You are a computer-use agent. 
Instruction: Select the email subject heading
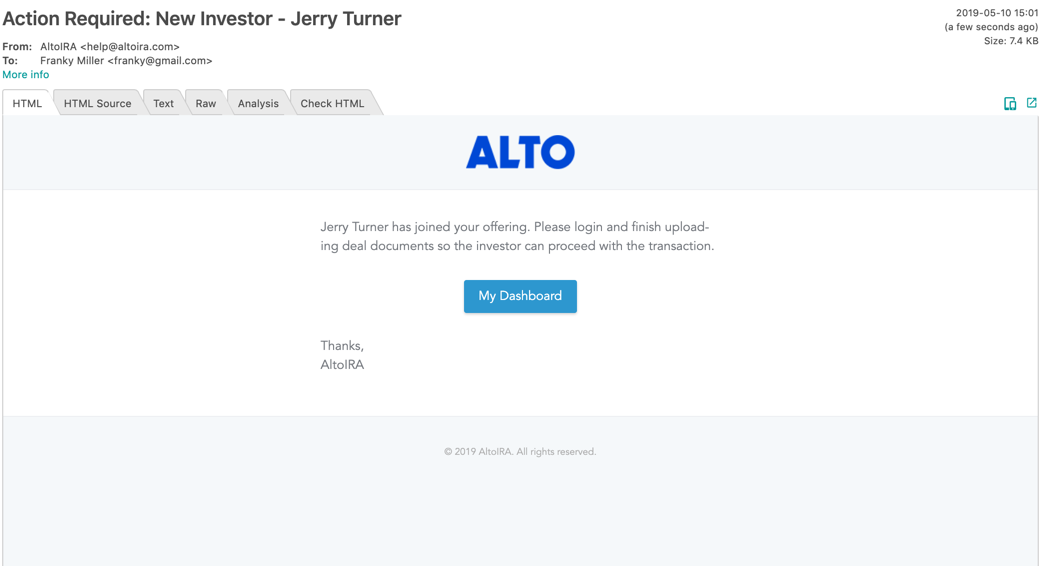pos(201,19)
